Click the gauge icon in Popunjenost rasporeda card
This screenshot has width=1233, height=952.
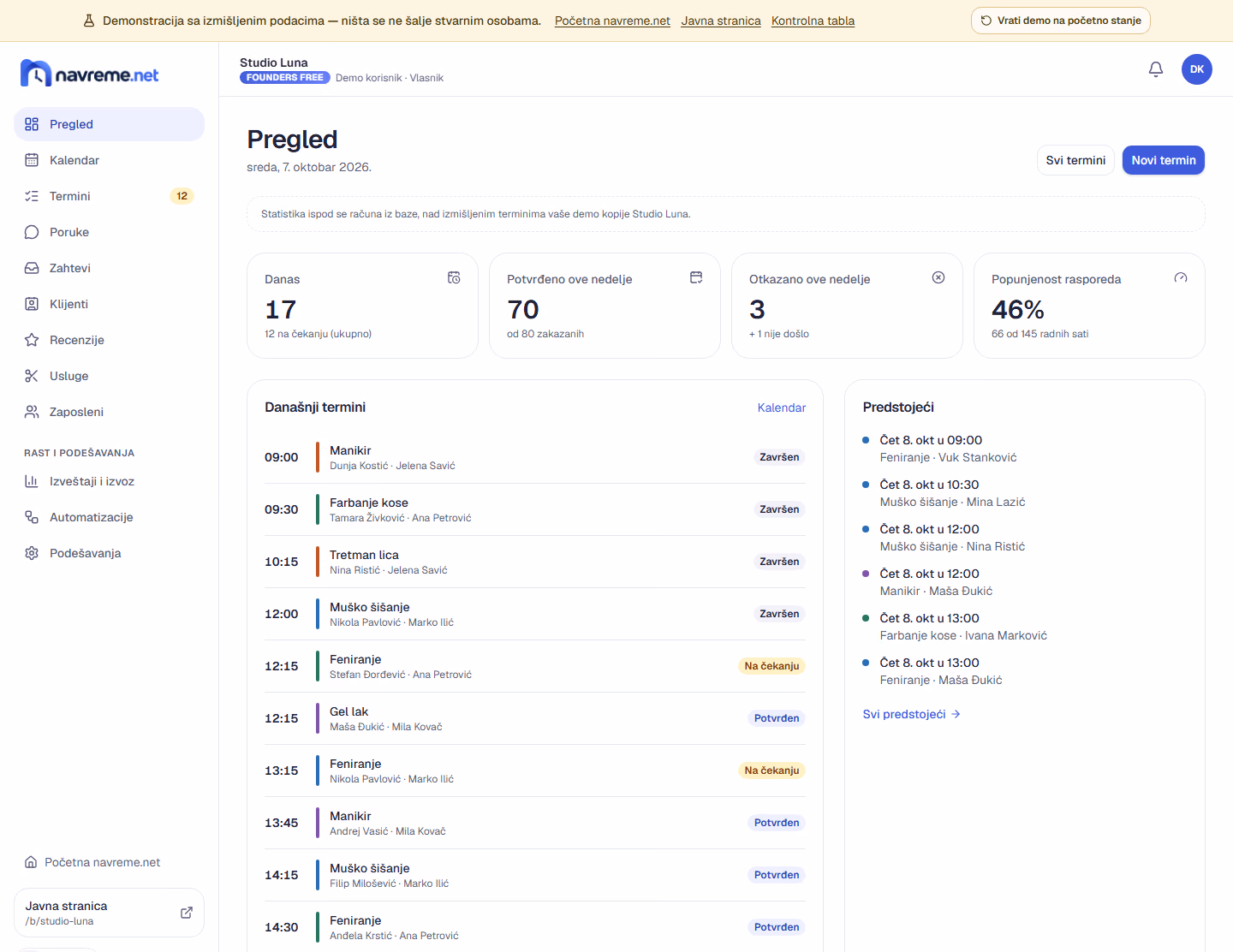[1181, 277]
